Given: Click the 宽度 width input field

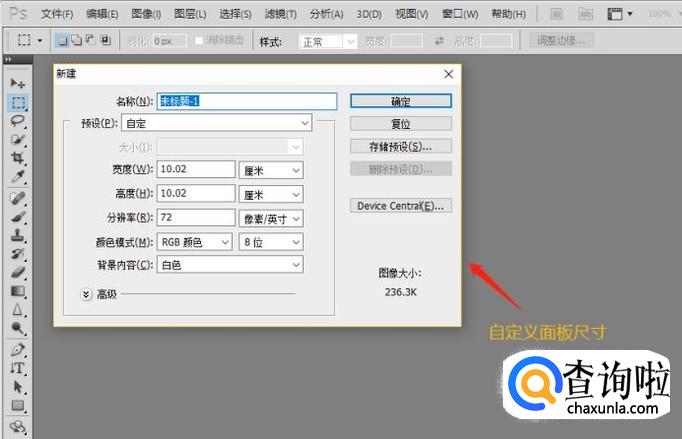Looking at the screenshot, I should pos(194,169).
